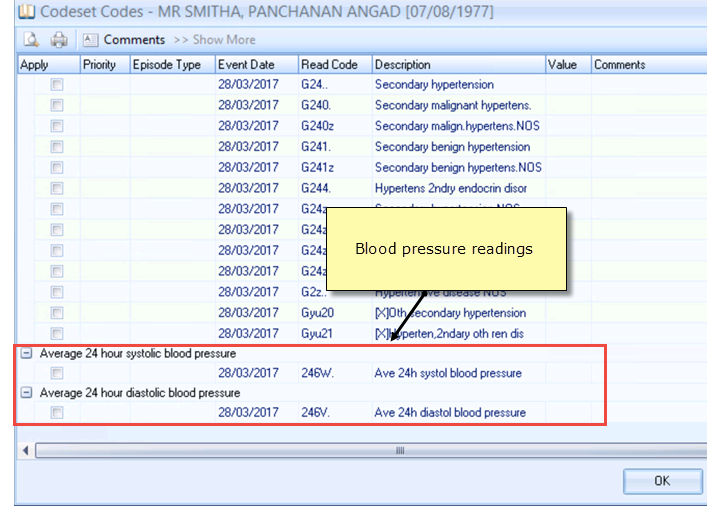Click the scrollbar left arrow
707x506 pixels.
pyautogui.click(x=25, y=451)
